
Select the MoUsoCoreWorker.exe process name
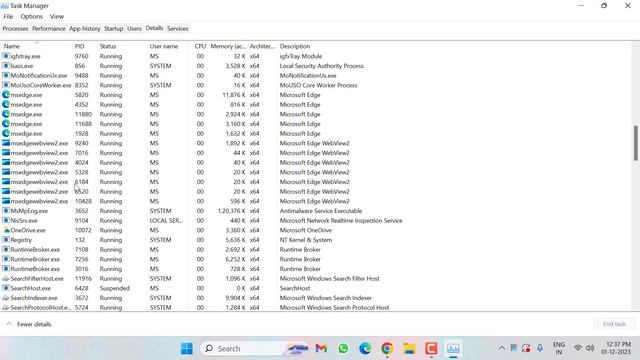[x=41, y=85]
